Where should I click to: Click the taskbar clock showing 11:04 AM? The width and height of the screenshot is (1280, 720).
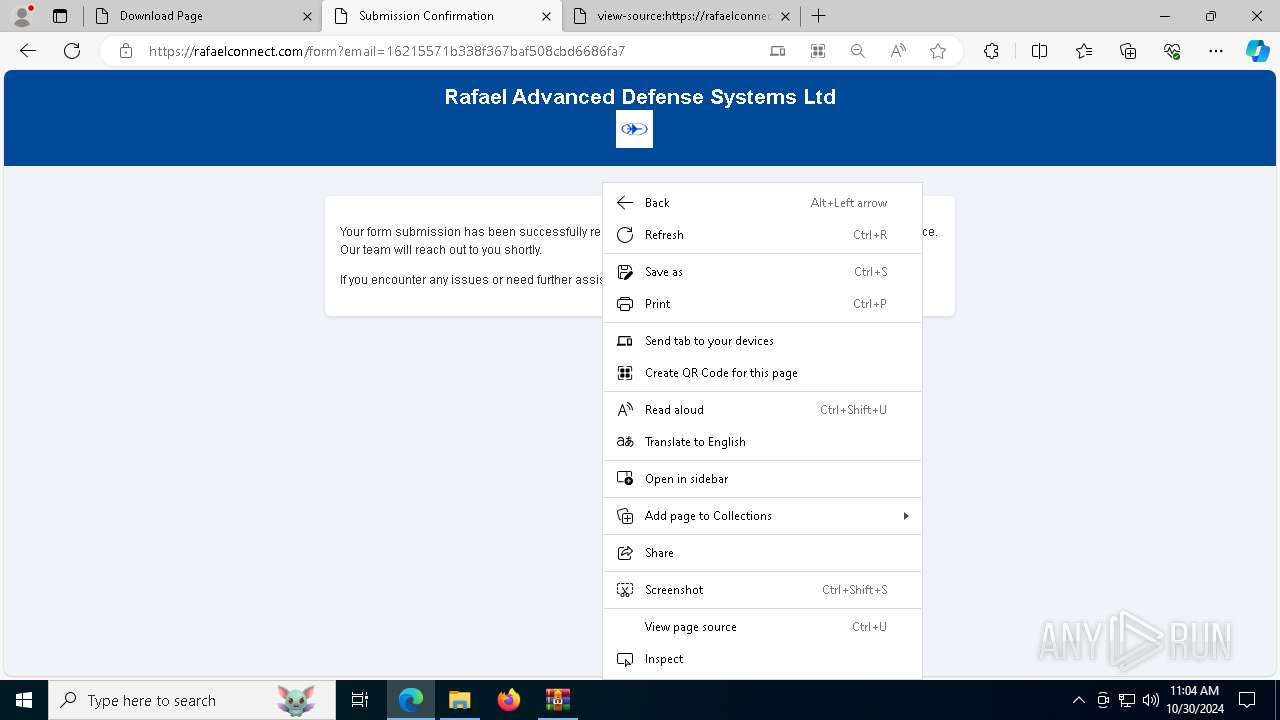pos(1195,700)
